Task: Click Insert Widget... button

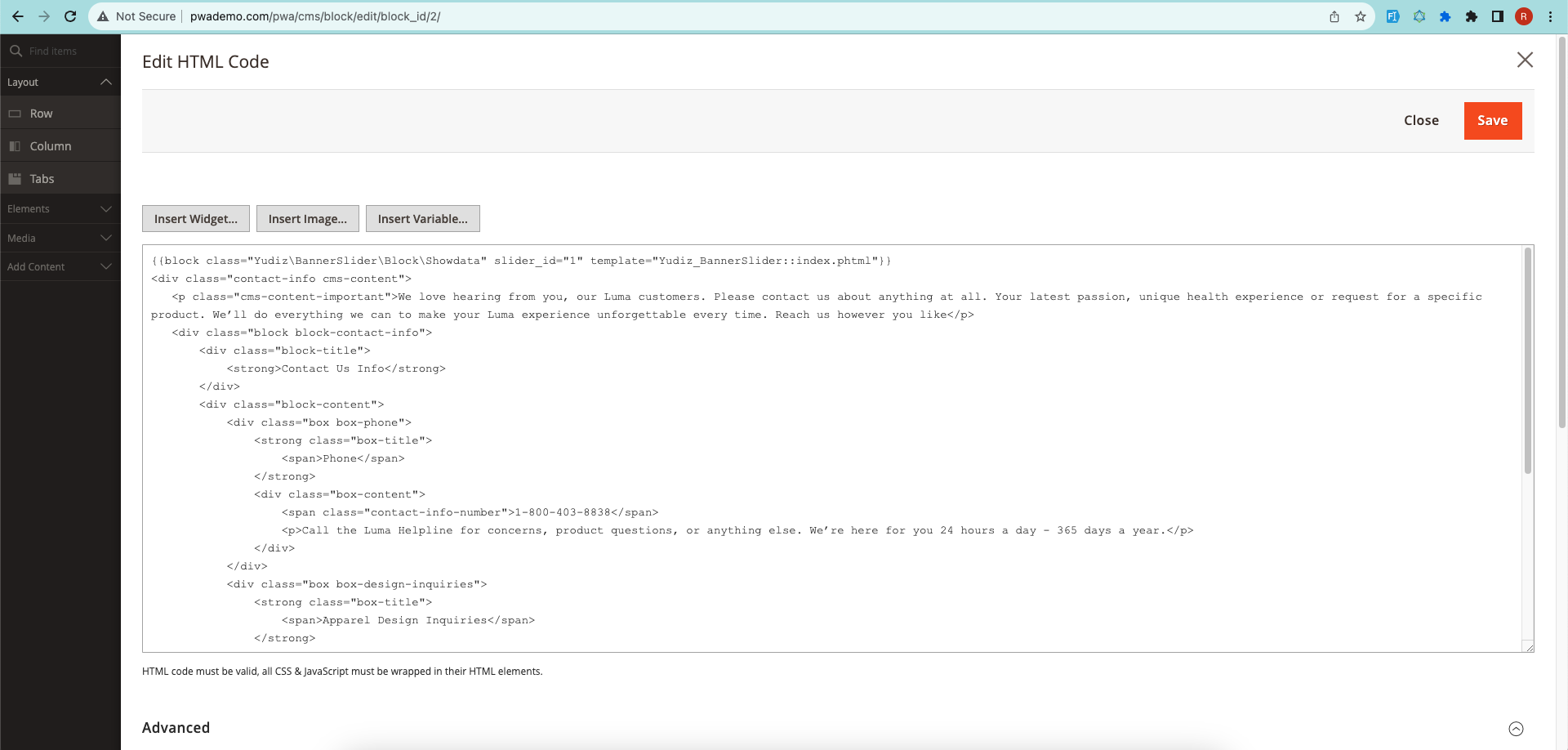Action: [196, 219]
